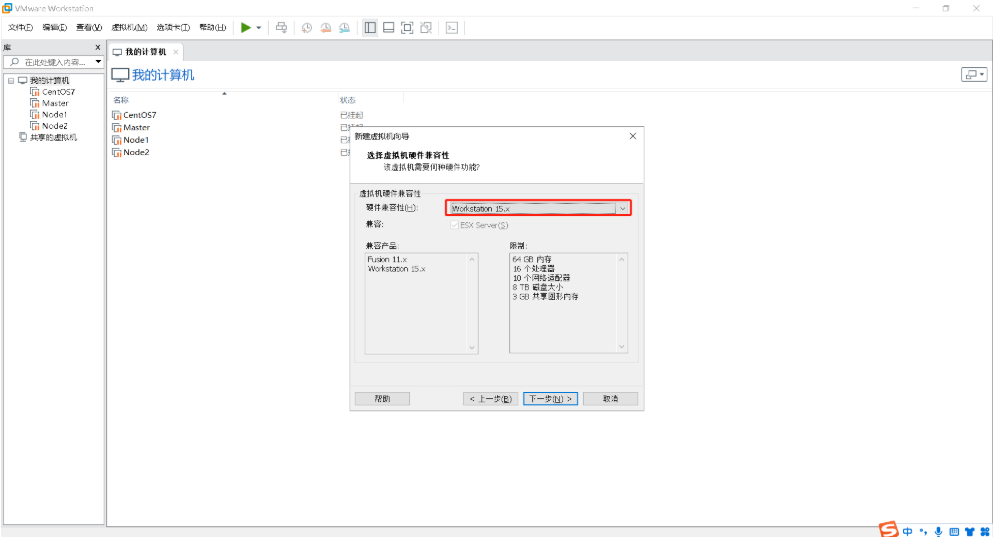The image size is (996, 537).
Task: Toggle the 中 Chinese input mode icon
Action: click(908, 531)
